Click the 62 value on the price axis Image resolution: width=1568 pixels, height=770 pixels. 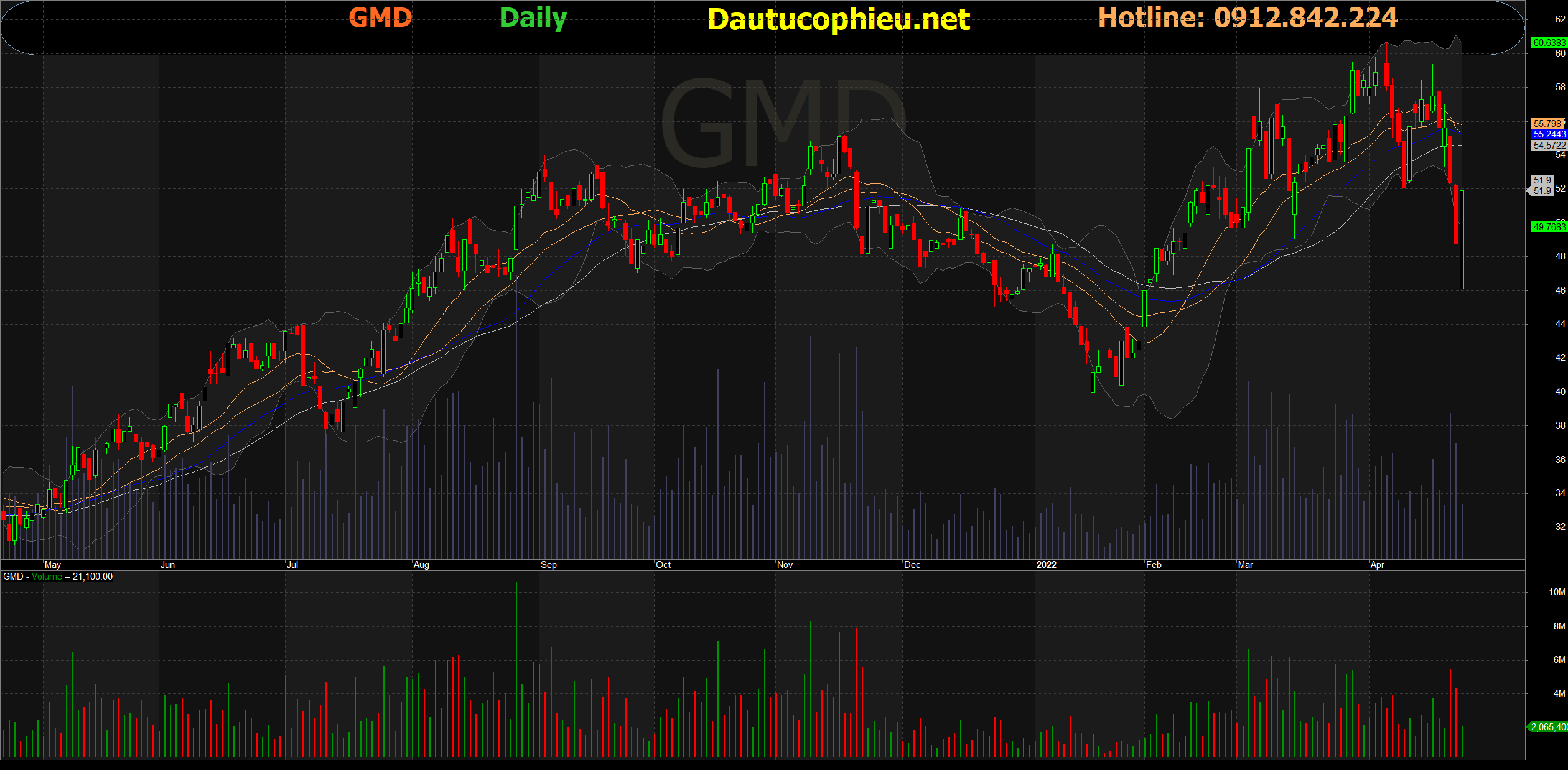[1560, 19]
